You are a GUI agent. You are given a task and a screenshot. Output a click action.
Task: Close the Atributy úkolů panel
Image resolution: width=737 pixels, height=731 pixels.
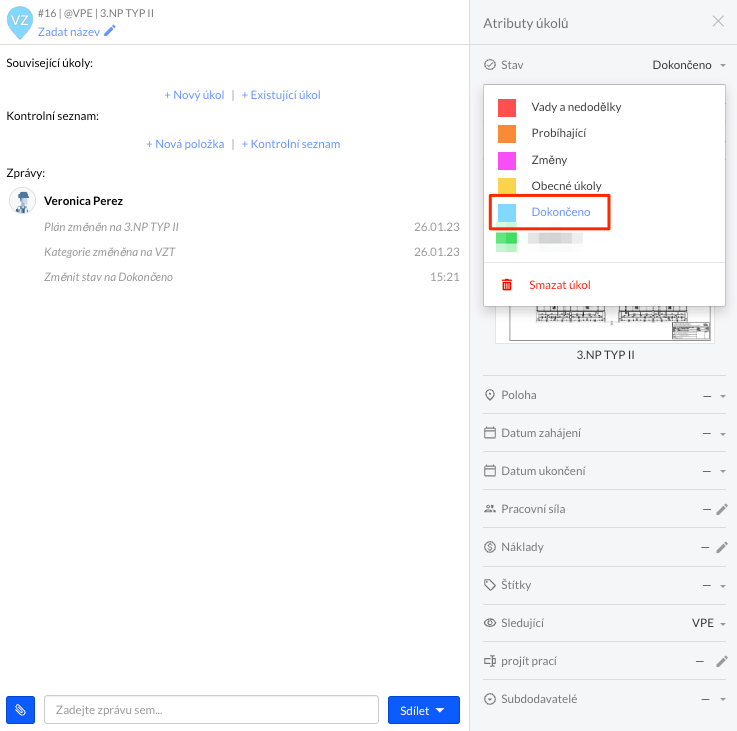click(718, 21)
